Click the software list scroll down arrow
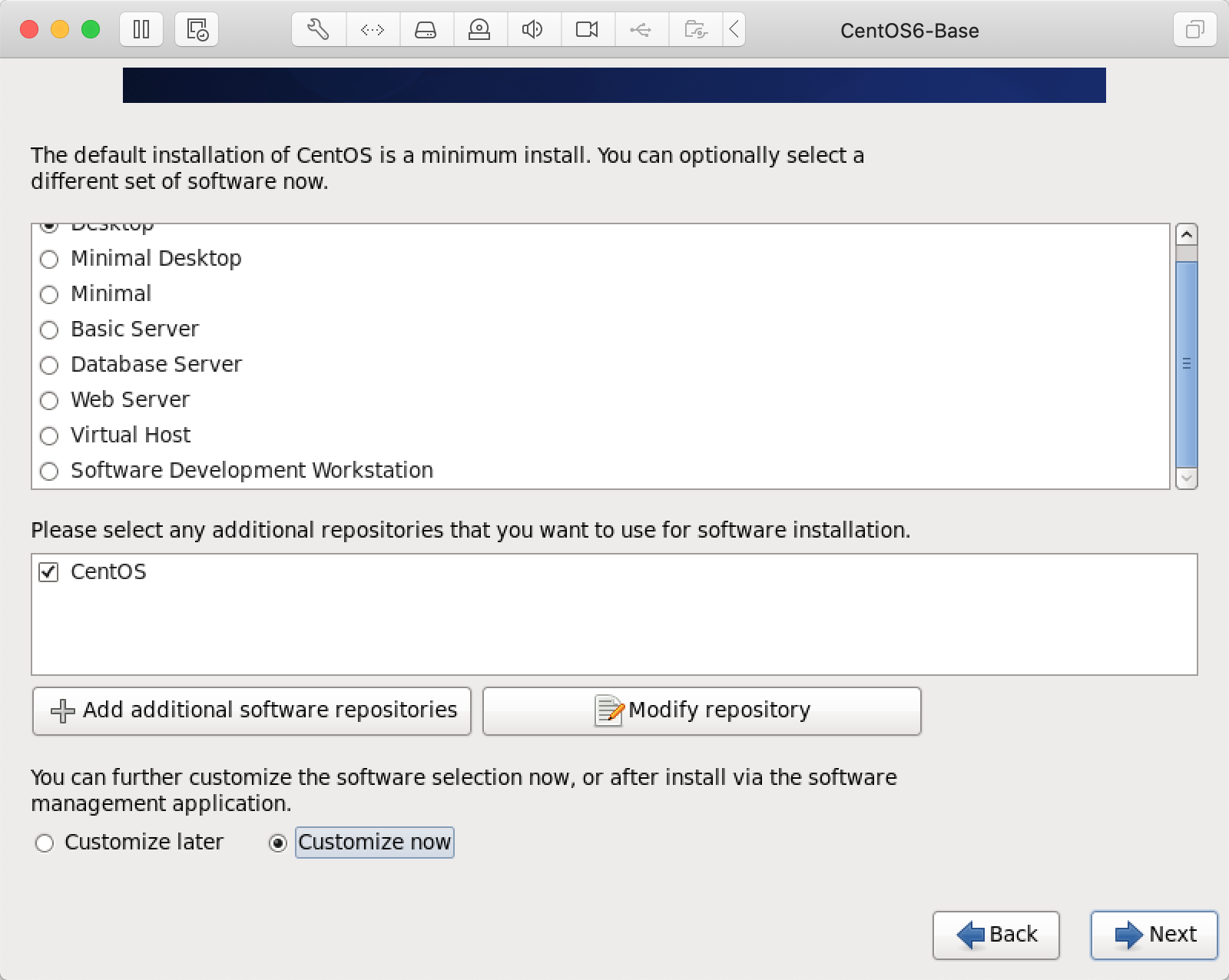This screenshot has height=980, width=1229. [1187, 478]
